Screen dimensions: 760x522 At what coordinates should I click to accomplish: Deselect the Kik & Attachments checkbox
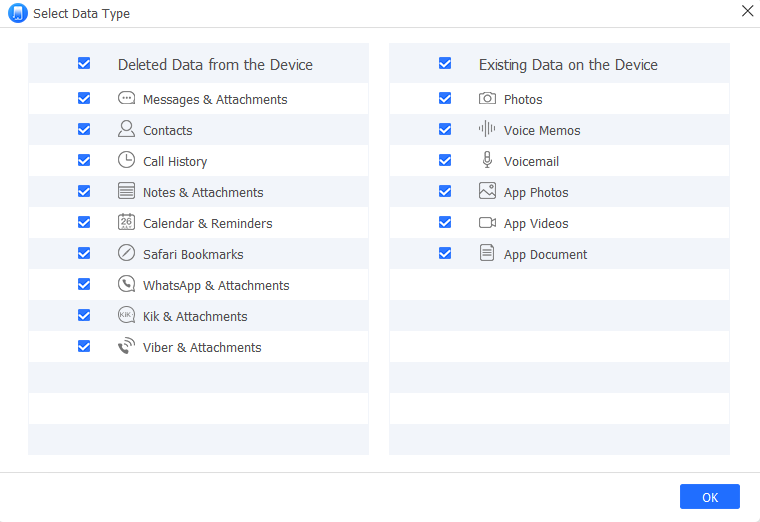click(84, 315)
